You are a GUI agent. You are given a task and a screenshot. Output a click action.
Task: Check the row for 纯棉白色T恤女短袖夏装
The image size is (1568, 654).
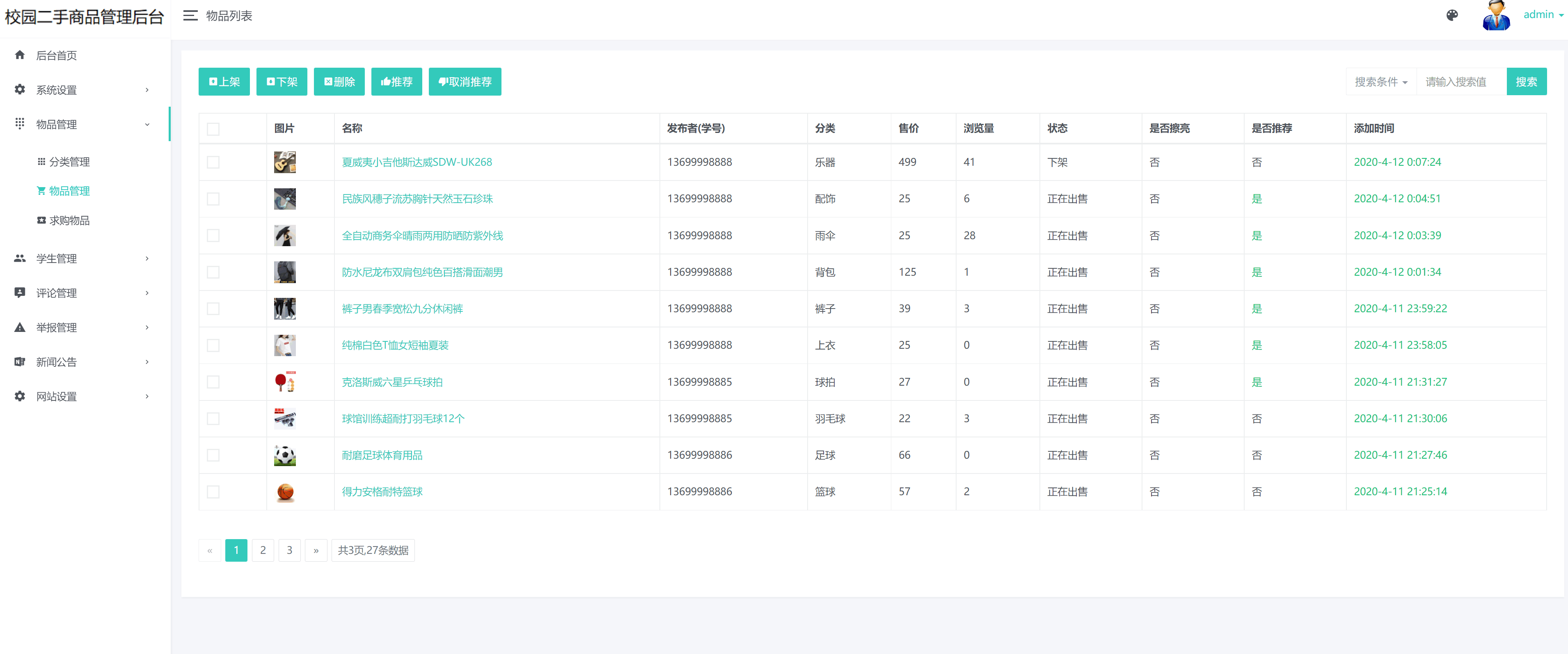point(213,345)
